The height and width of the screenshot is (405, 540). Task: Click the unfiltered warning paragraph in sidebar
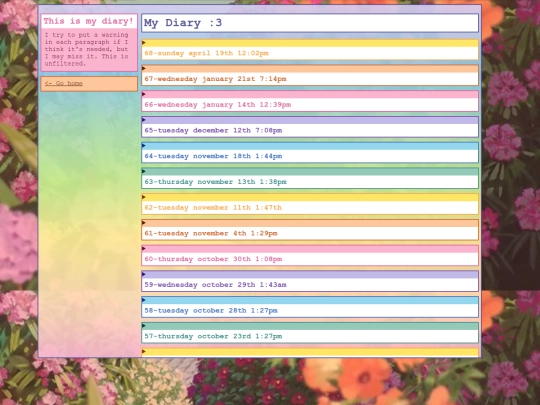(86, 49)
